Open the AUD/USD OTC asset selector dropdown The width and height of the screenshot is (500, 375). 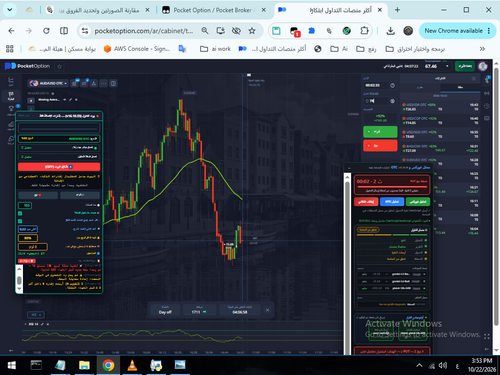click(x=48, y=83)
